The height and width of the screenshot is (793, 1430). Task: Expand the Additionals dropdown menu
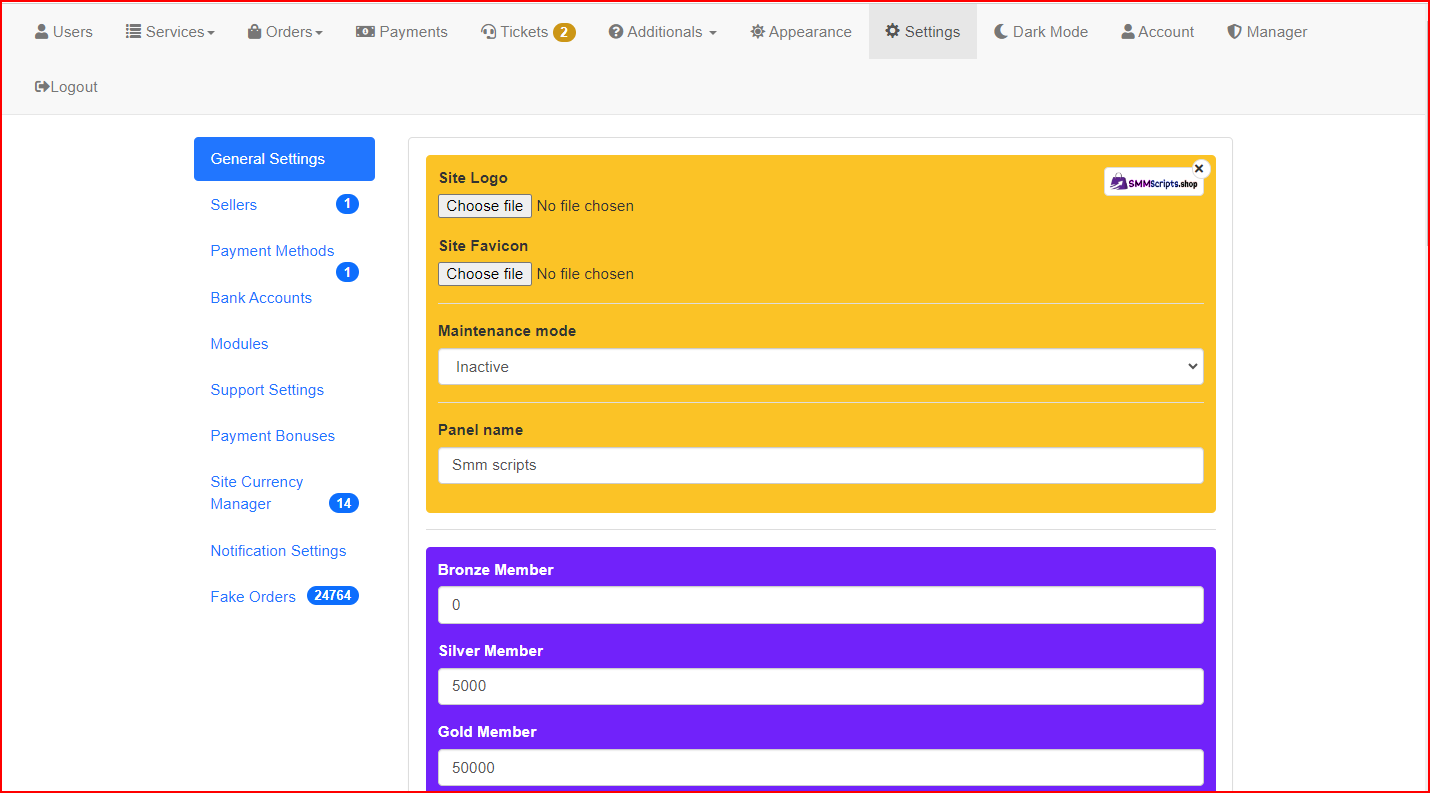click(x=662, y=32)
